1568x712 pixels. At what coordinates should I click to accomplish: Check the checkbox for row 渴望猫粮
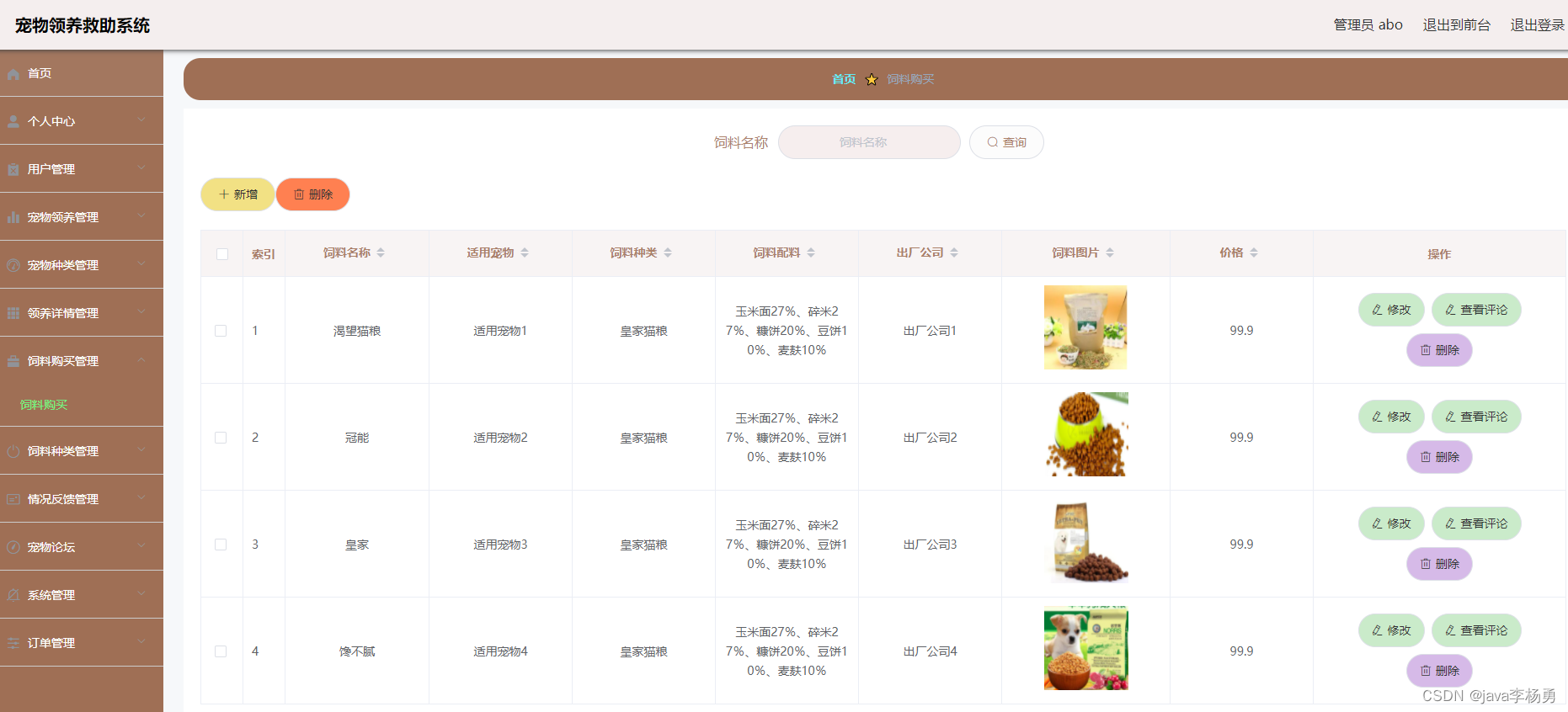click(x=221, y=331)
